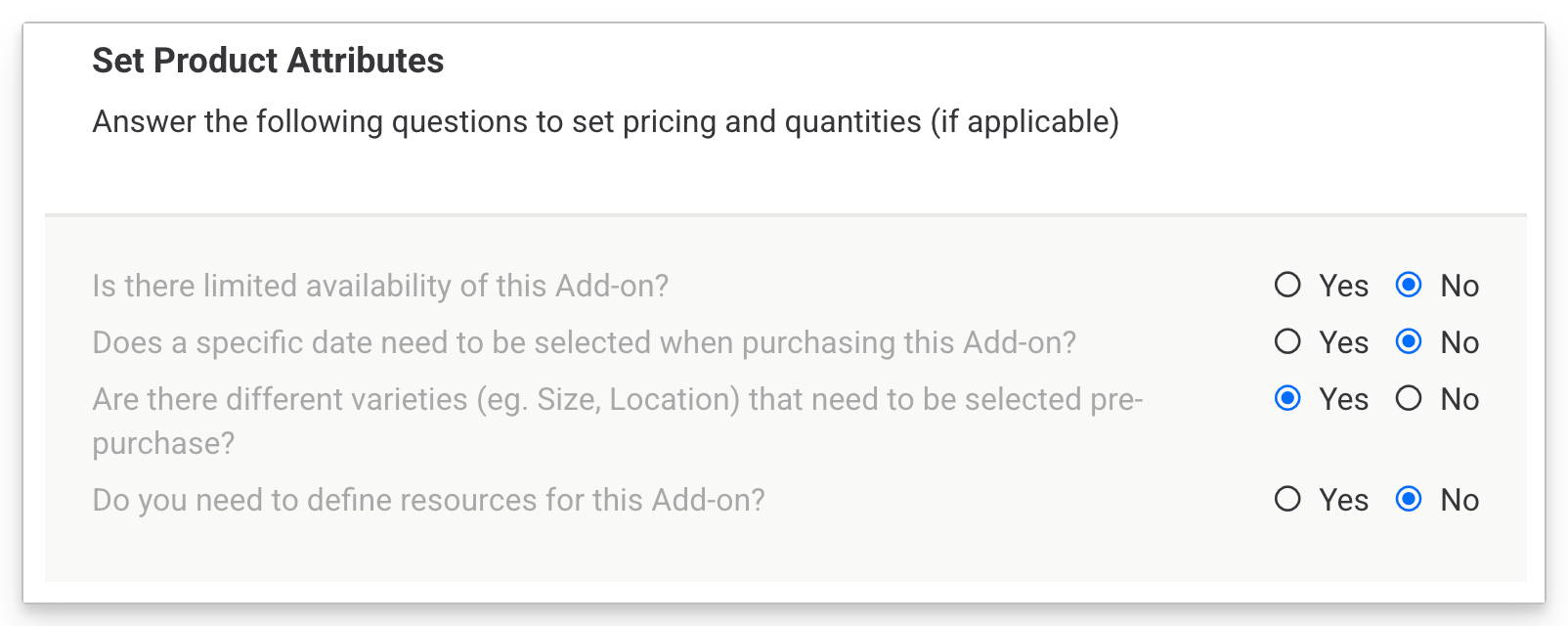
Task: Choose No radio for specific date question
Action: [x=1409, y=341]
